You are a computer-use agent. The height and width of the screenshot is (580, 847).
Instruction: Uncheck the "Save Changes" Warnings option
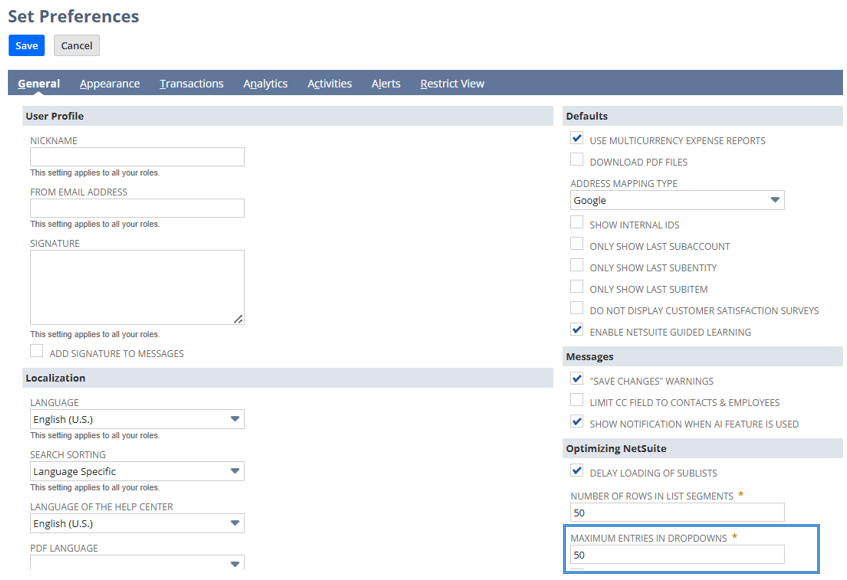coord(577,379)
